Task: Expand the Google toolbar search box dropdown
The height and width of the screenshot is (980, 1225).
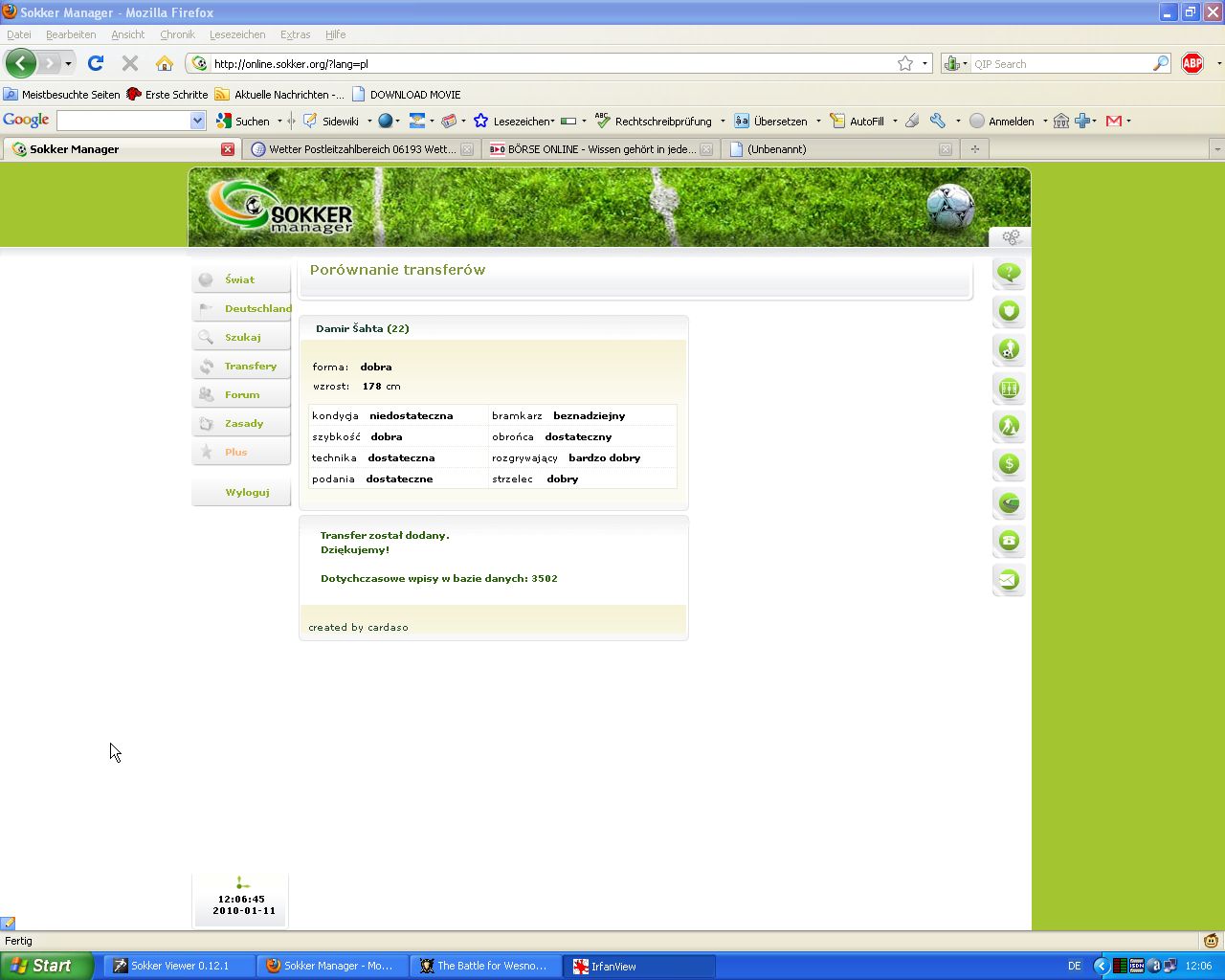Action: 197,121
